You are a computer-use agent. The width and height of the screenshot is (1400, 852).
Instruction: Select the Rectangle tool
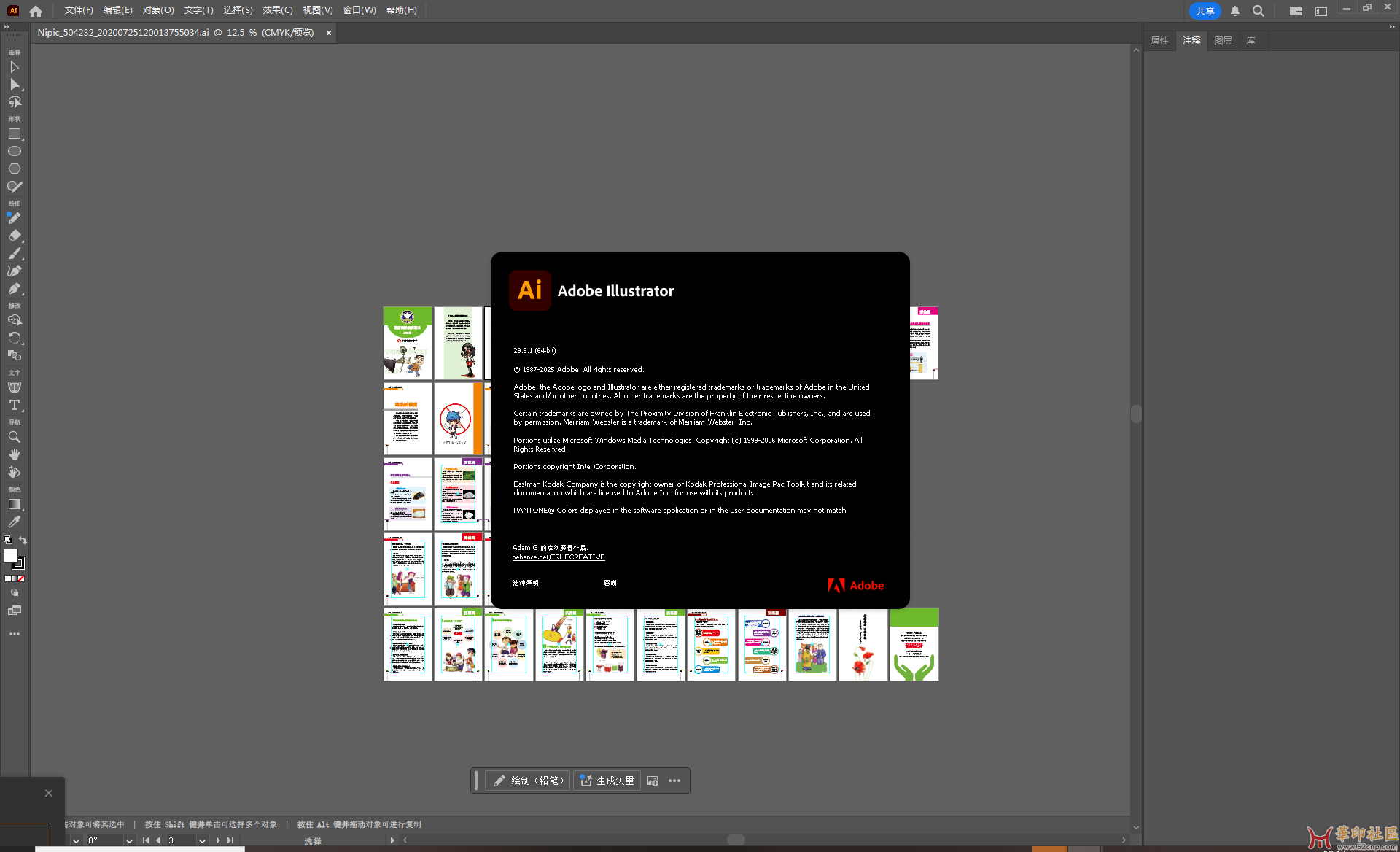pyautogui.click(x=15, y=134)
